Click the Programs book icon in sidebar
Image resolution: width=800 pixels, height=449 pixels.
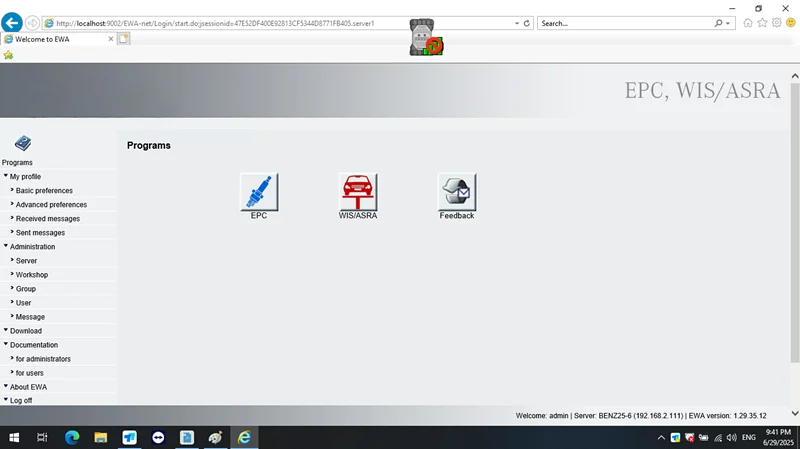(x=22, y=143)
